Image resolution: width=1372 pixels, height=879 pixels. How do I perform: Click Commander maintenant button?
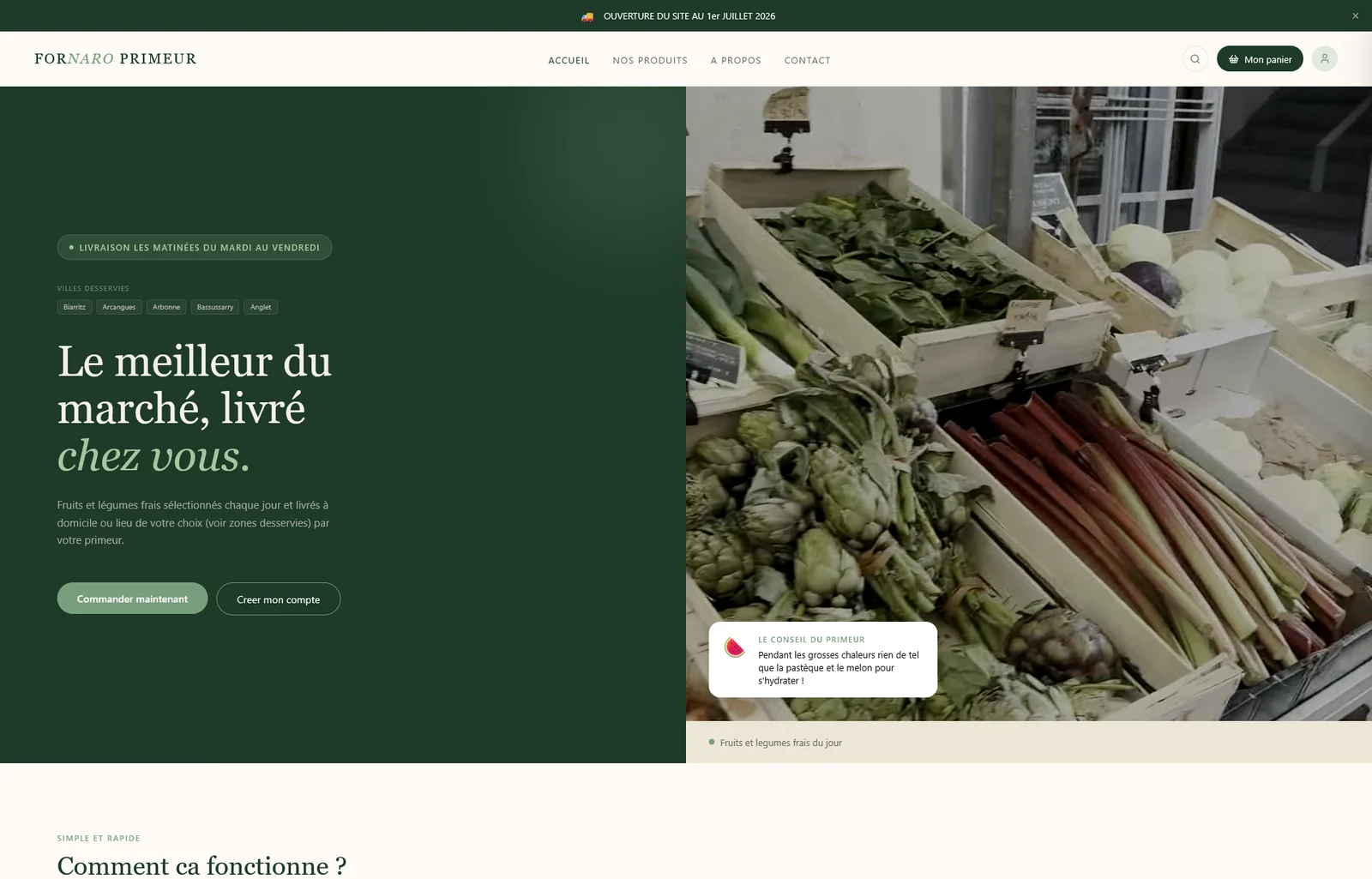tap(132, 599)
